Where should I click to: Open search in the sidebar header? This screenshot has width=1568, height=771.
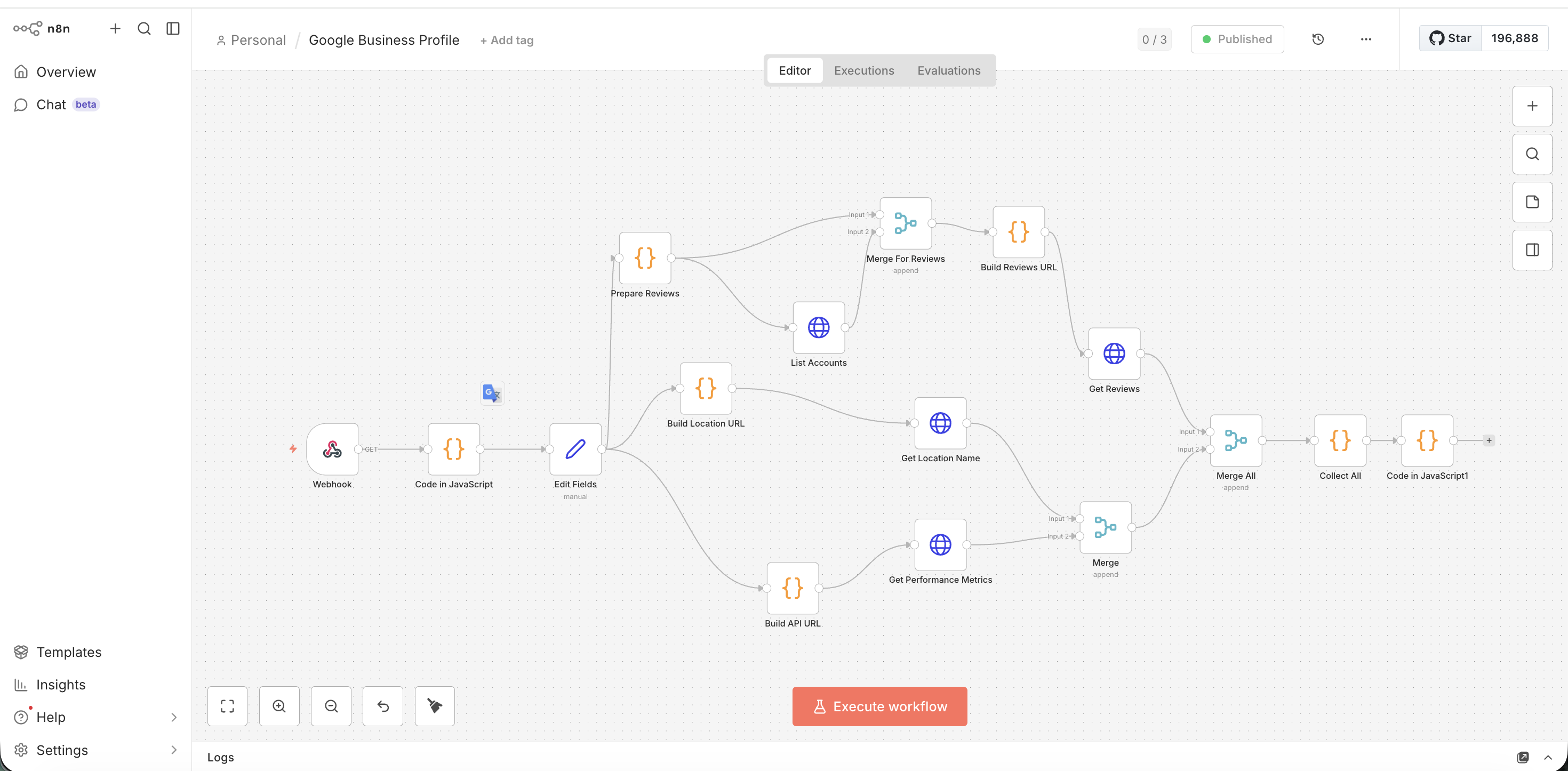[x=144, y=29]
